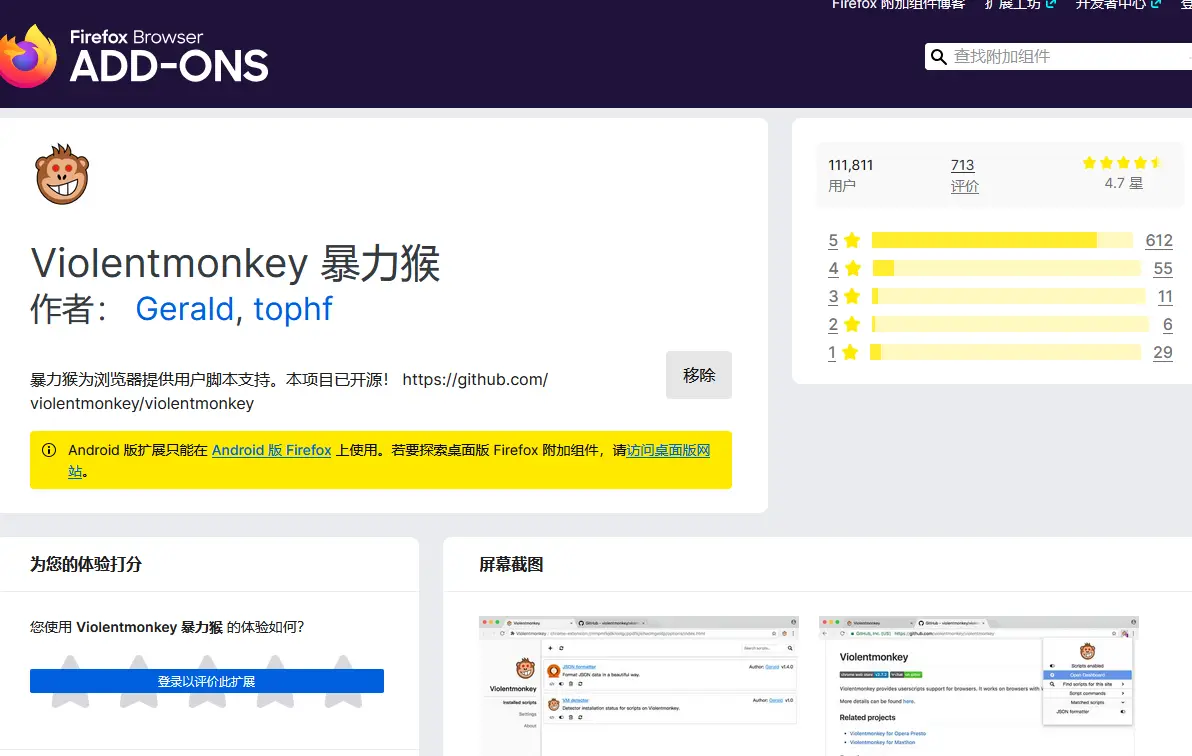Open author tophf's profile link
Viewport: 1192px width, 756px height.
coord(293,310)
